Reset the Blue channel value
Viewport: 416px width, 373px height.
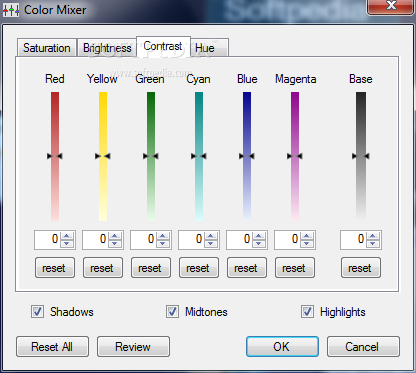coord(247,268)
